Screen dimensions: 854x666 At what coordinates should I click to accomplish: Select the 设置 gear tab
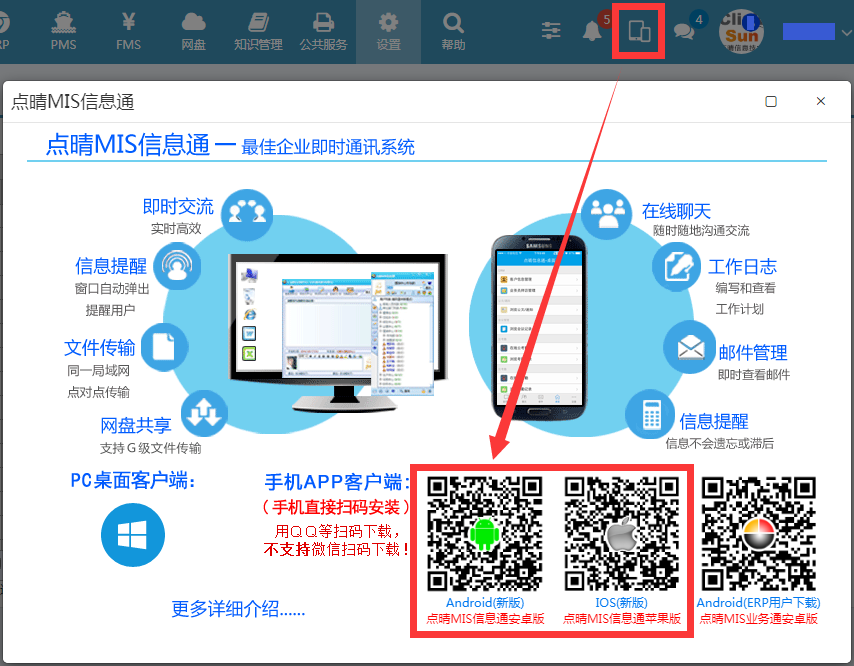[x=388, y=31]
